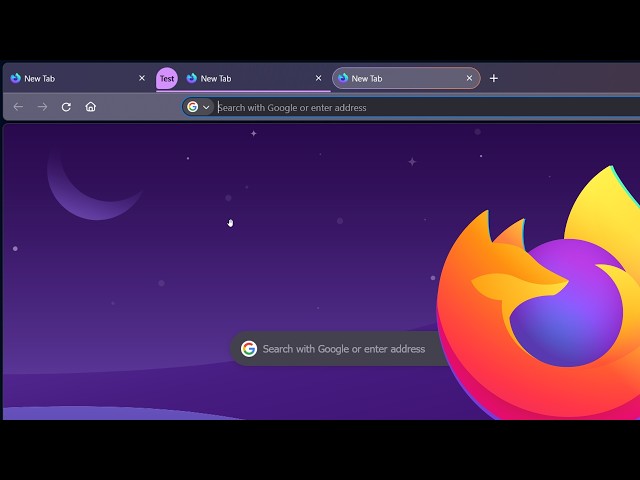Switch to New Tab in Test group
This screenshot has height=480, width=640.
tap(255, 78)
